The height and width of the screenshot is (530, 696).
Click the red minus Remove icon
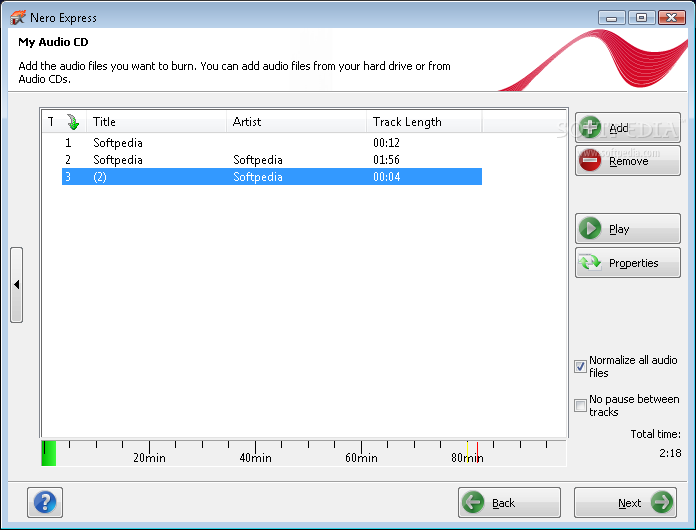592,161
